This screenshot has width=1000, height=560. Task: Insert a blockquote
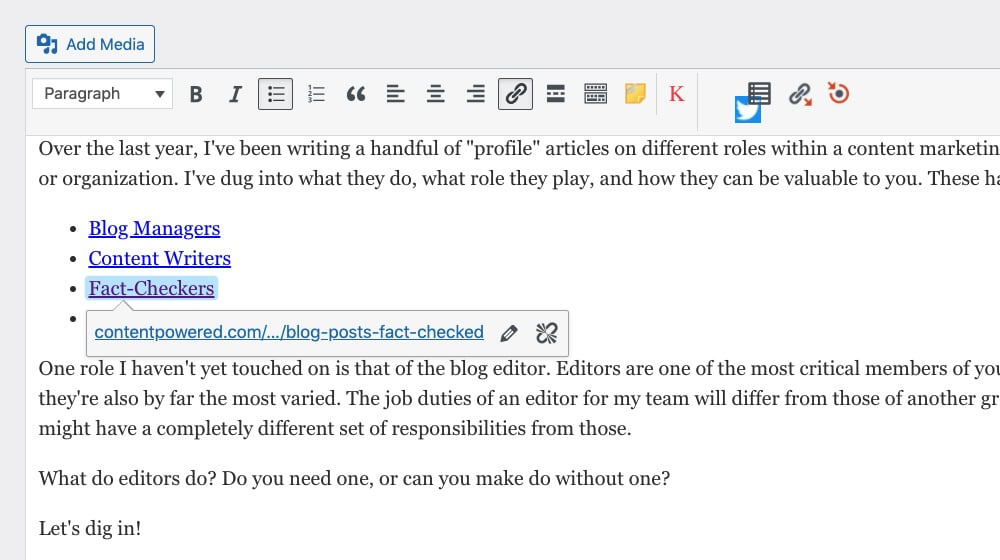tap(356, 94)
